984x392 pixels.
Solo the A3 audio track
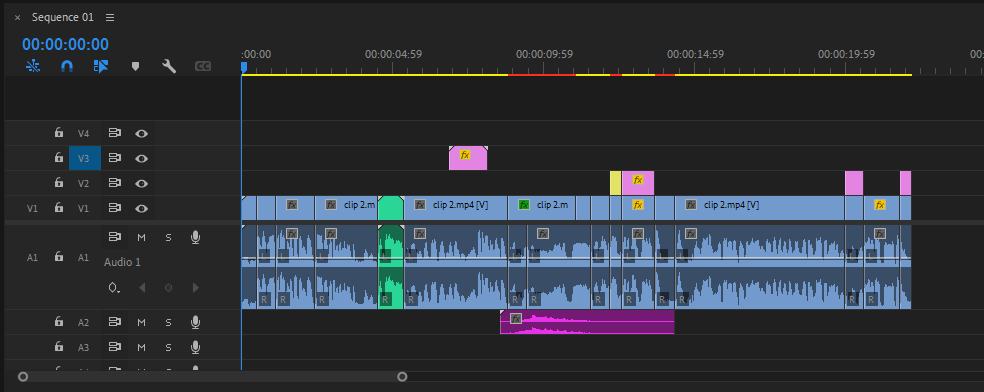click(x=168, y=347)
